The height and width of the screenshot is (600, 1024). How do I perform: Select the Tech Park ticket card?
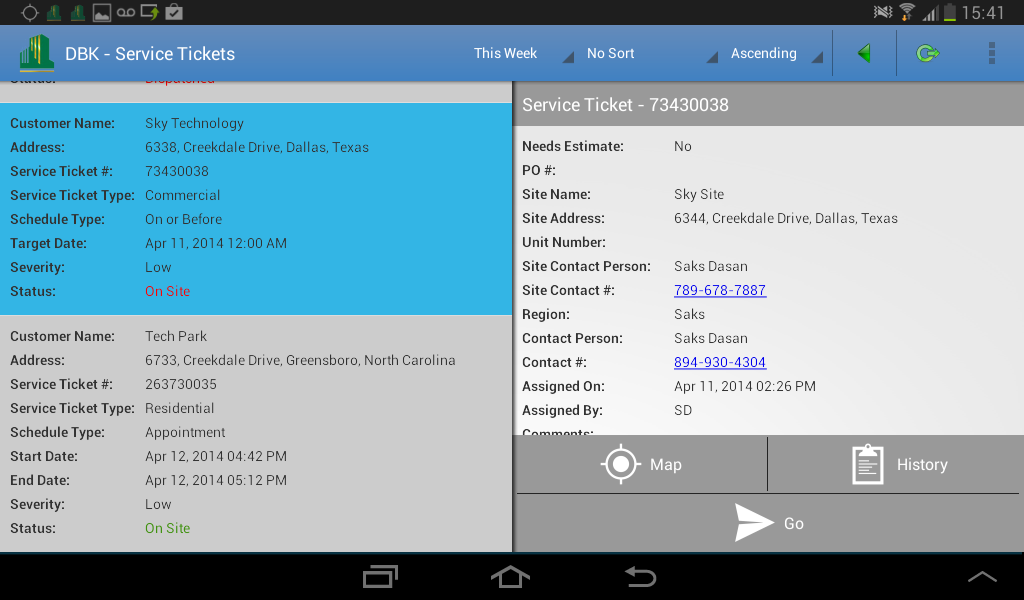click(256, 434)
